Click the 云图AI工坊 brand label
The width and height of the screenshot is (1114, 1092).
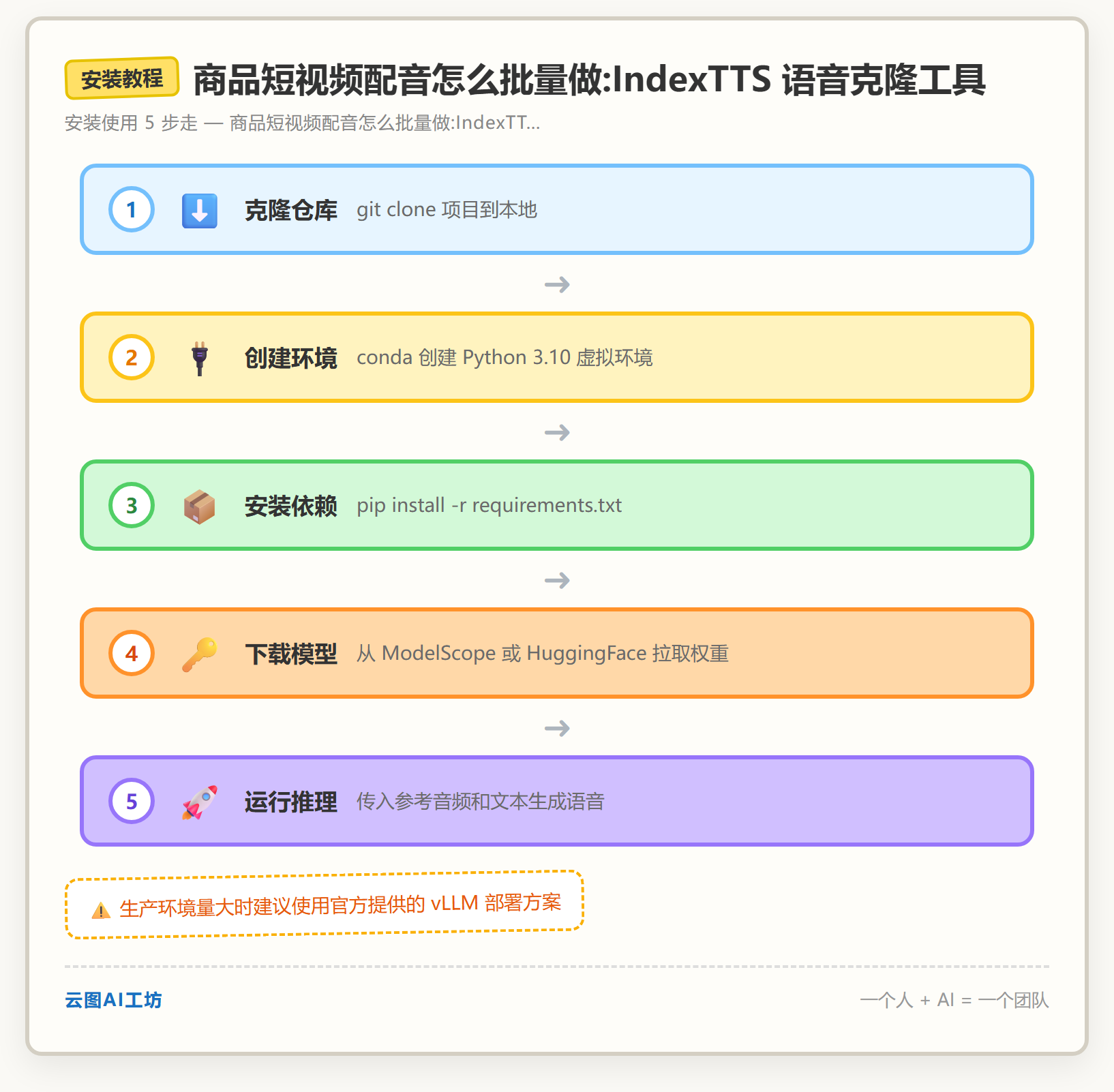click(113, 1000)
